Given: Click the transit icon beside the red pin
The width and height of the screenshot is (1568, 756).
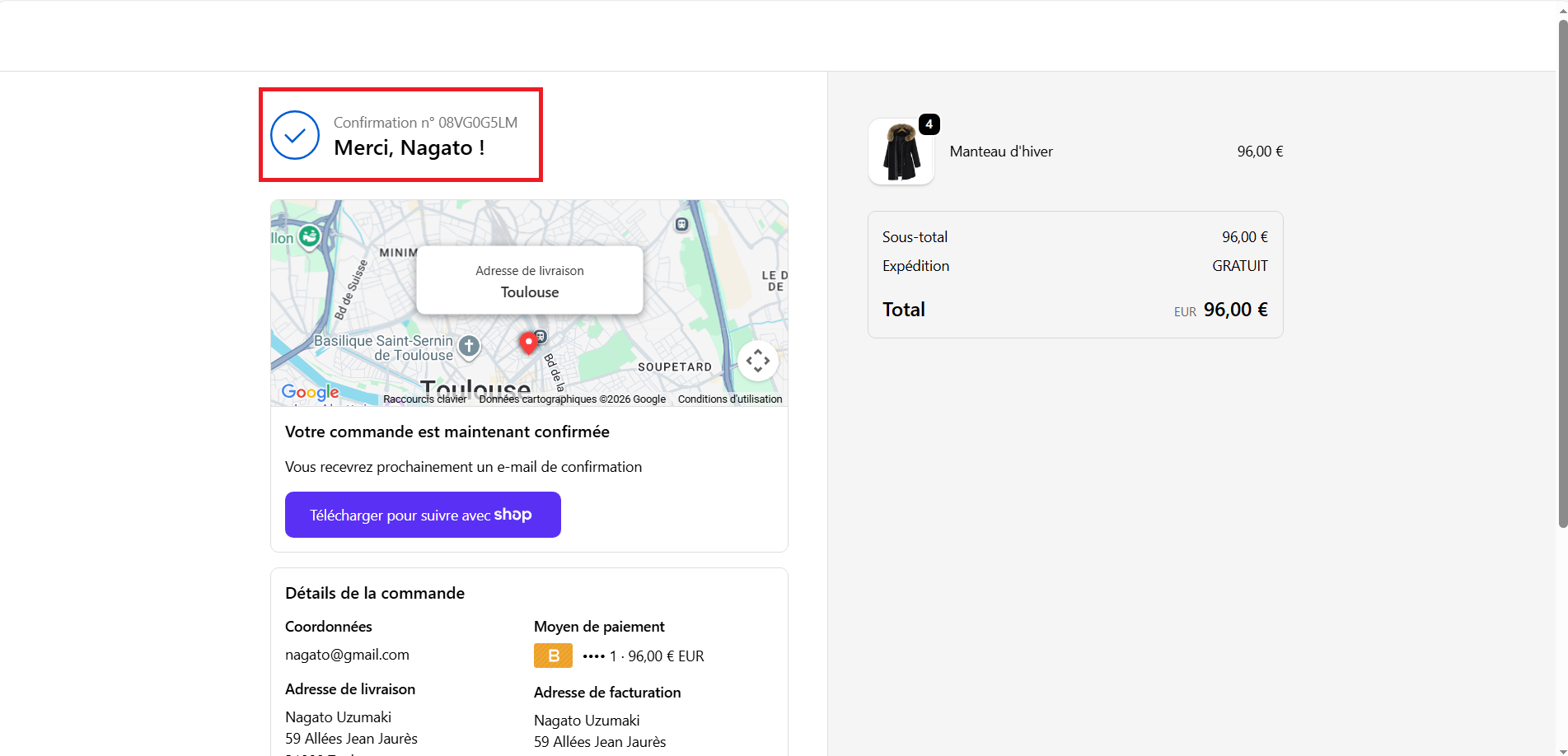Looking at the screenshot, I should coord(541,335).
